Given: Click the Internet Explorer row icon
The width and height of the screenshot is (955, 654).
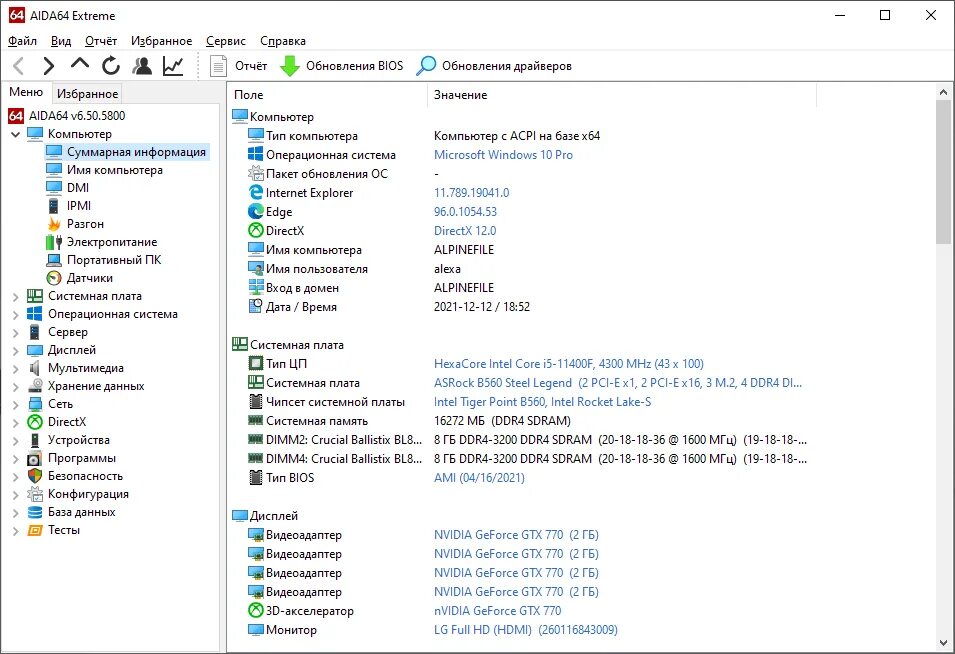Looking at the screenshot, I should pyautogui.click(x=256, y=192).
